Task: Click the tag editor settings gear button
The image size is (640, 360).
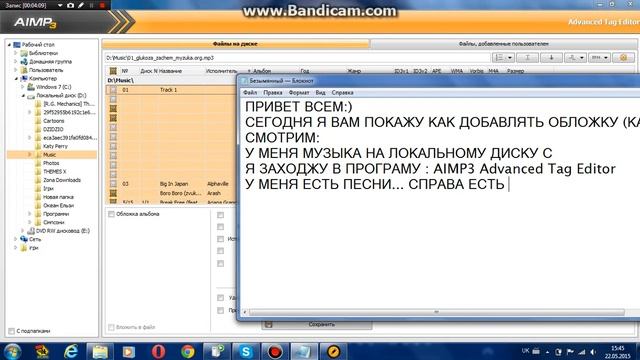Action: pyautogui.click(x=623, y=58)
